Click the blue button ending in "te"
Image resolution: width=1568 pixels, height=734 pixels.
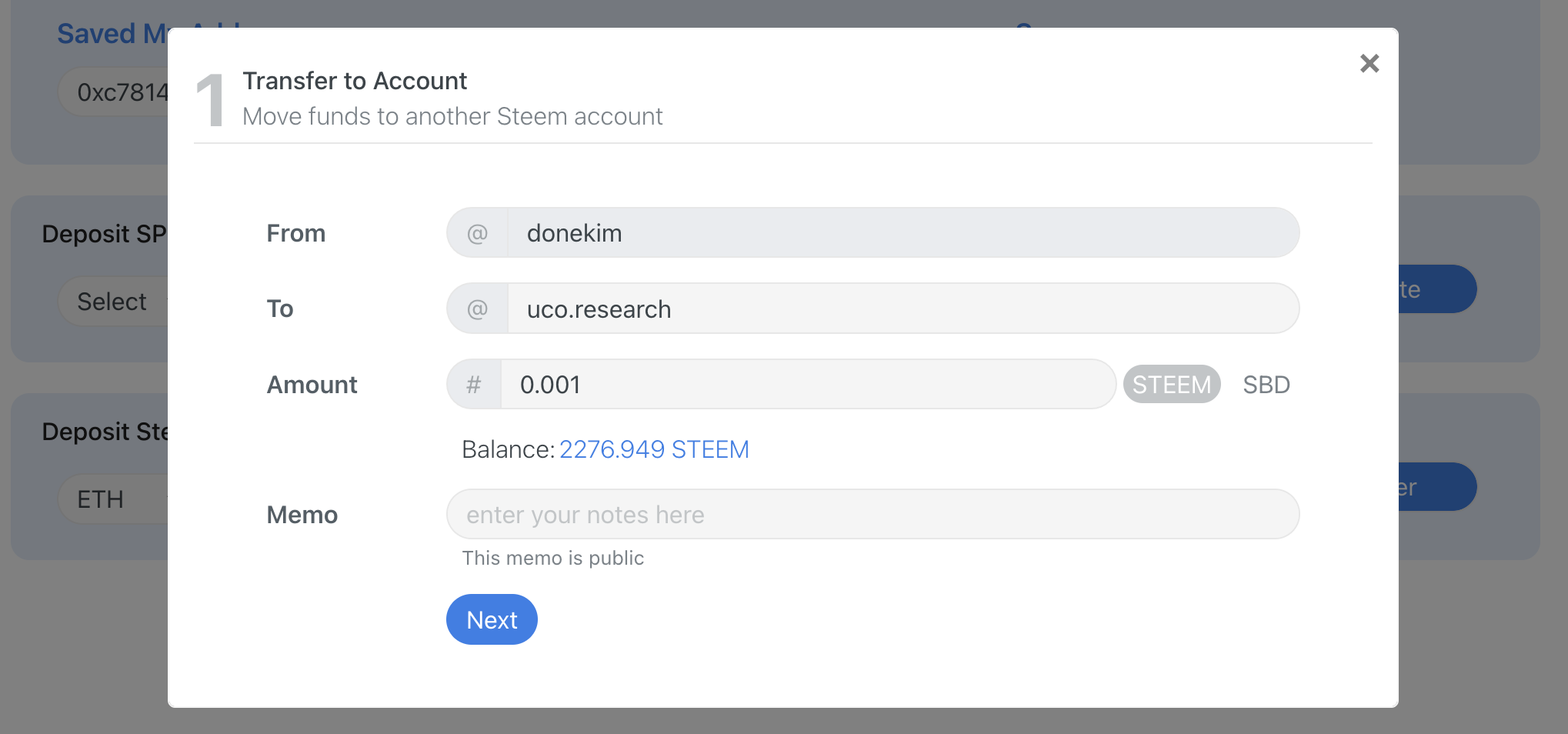pos(1436,289)
